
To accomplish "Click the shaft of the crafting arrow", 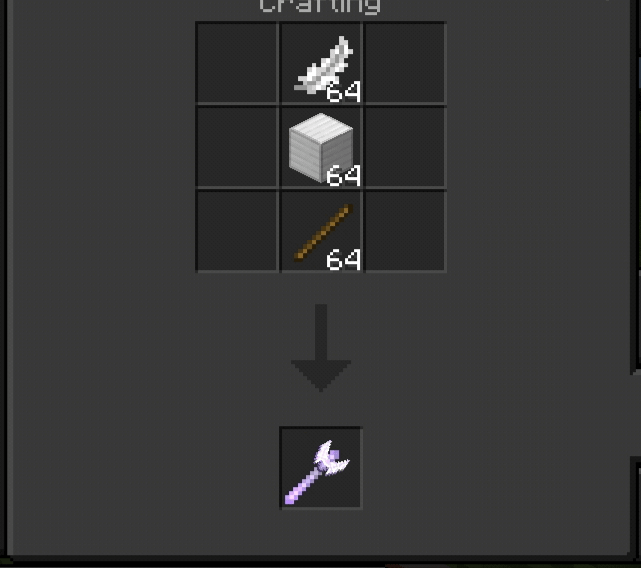I will pyautogui.click(x=321, y=332).
